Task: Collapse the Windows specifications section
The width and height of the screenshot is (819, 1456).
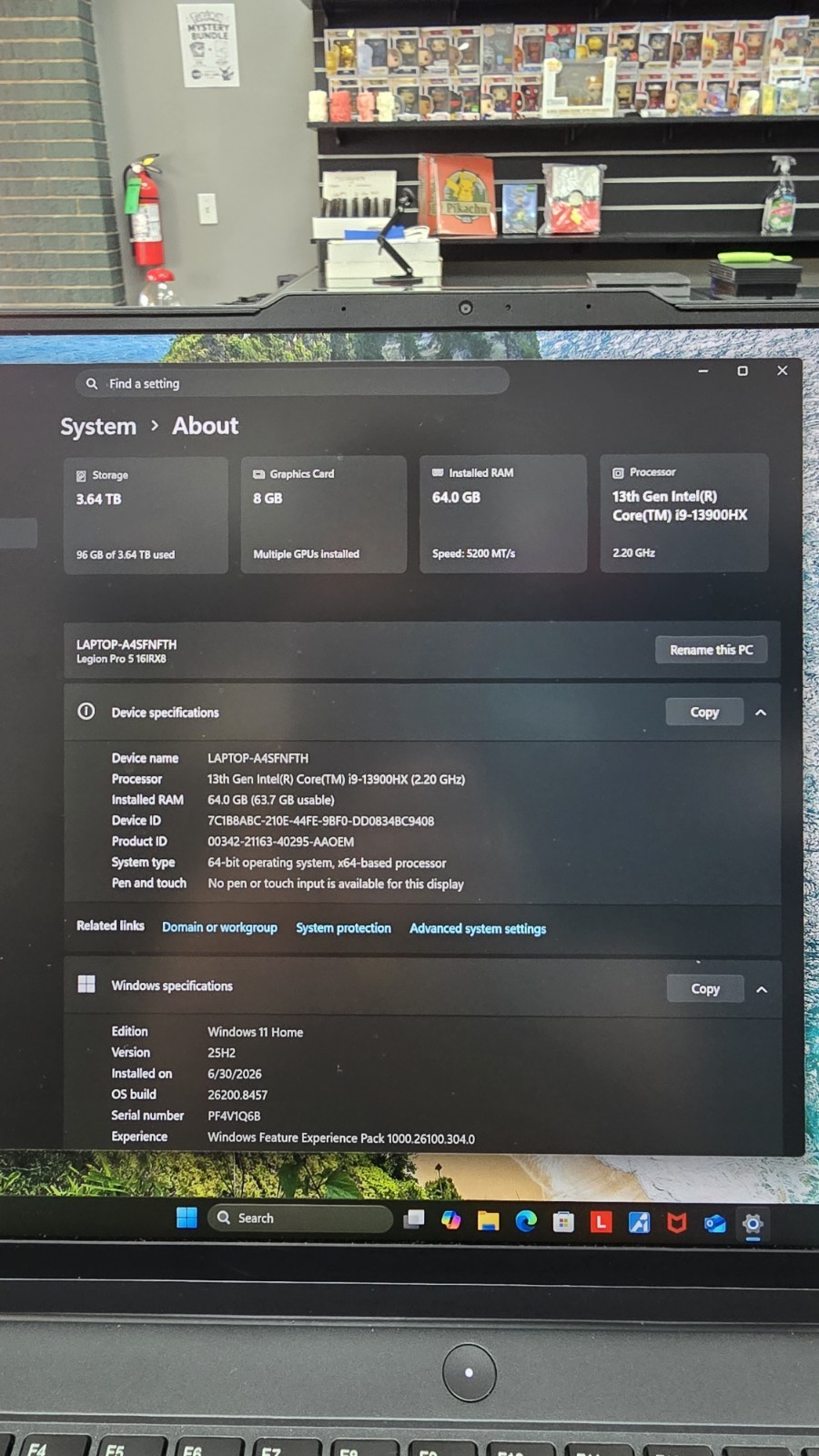Action: (762, 989)
